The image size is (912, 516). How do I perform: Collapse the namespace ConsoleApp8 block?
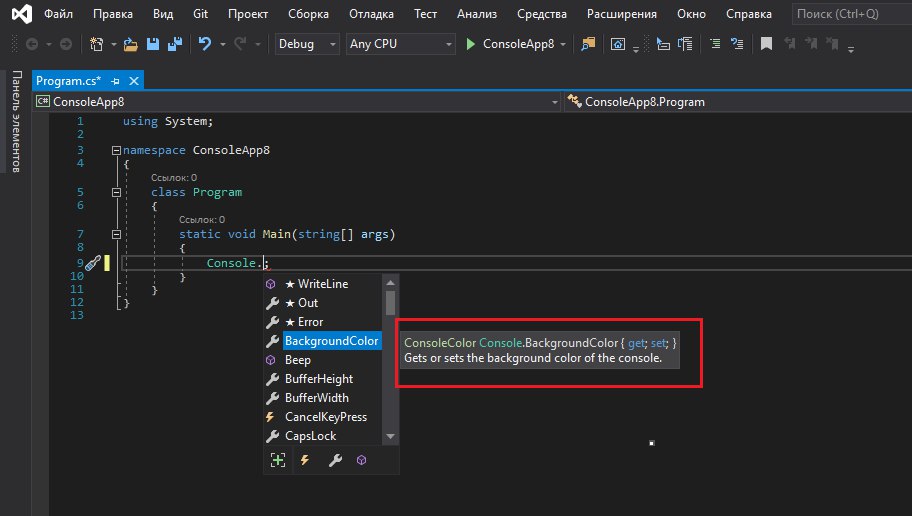116,150
